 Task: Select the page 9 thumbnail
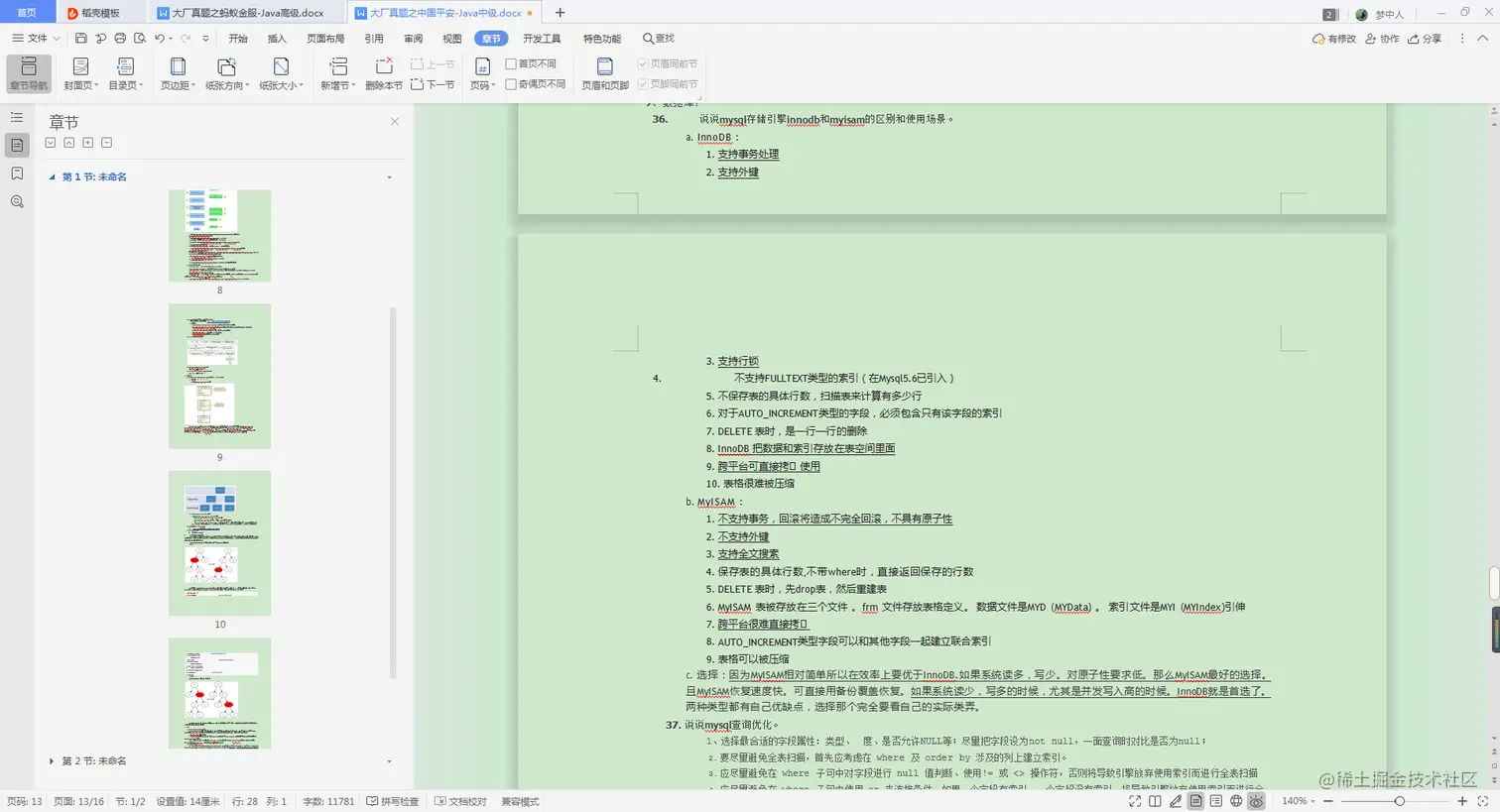pos(219,376)
